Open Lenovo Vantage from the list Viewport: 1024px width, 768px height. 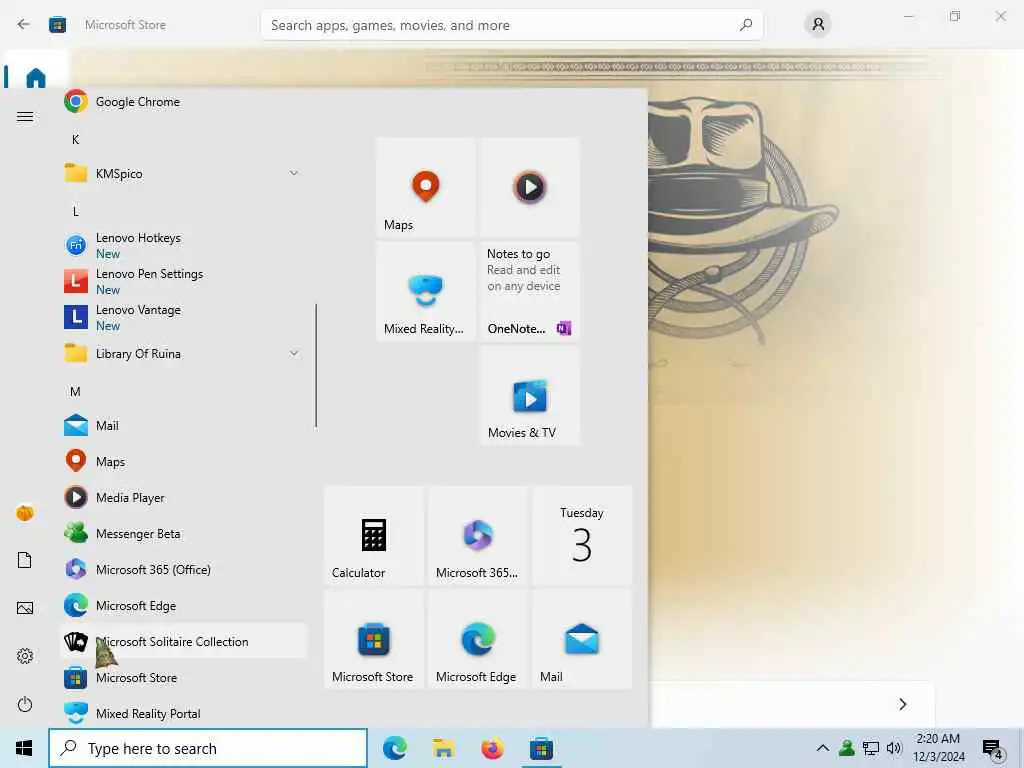click(183, 317)
